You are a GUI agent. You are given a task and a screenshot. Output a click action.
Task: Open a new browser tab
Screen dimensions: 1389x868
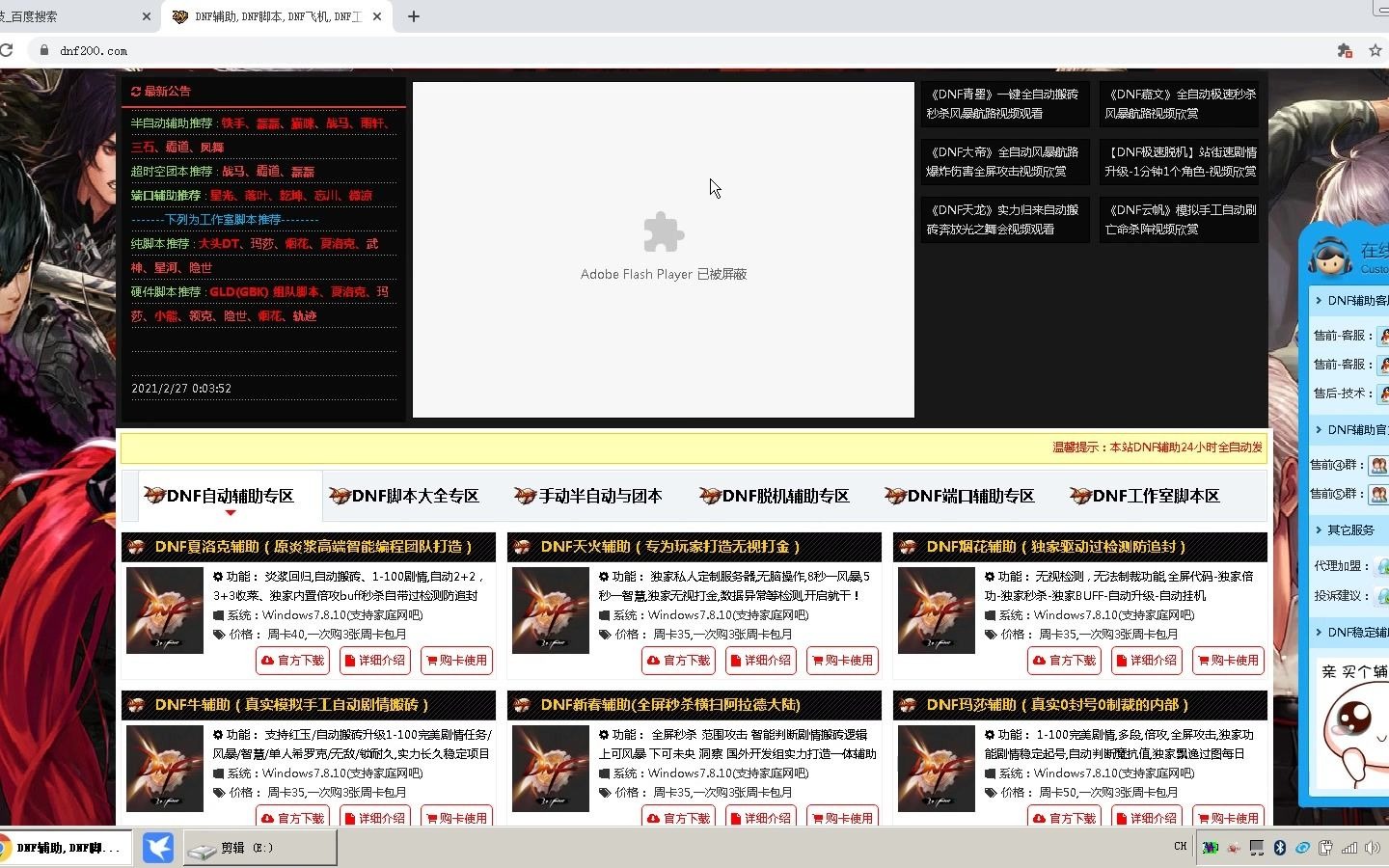(x=414, y=16)
